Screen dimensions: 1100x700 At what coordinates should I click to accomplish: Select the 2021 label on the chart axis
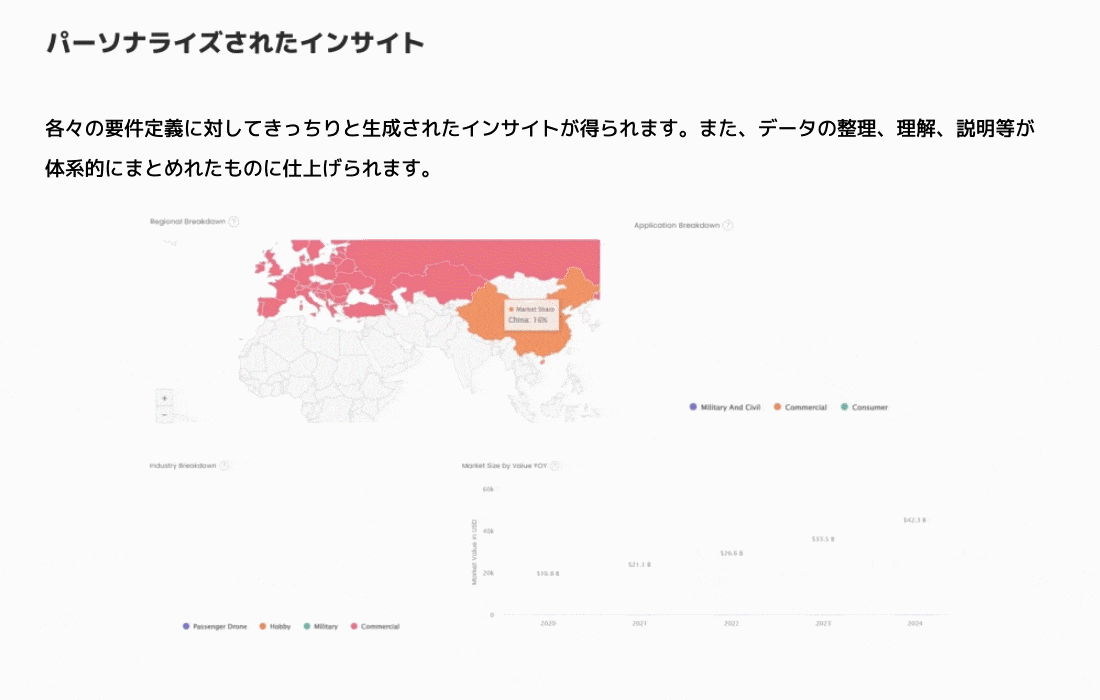[639, 624]
